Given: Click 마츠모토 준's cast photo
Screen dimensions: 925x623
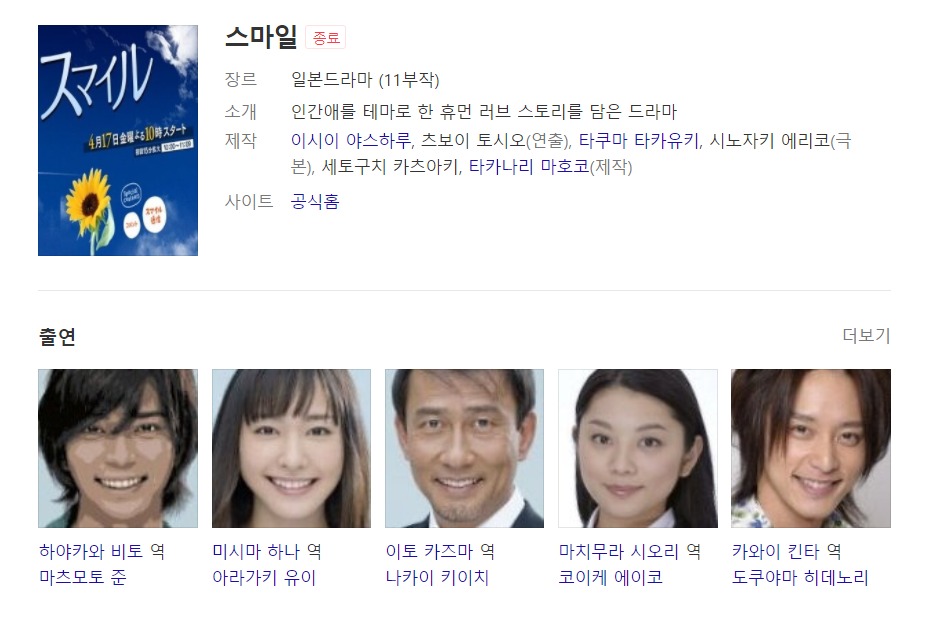Looking at the screenshot, I should click(118, 448).
